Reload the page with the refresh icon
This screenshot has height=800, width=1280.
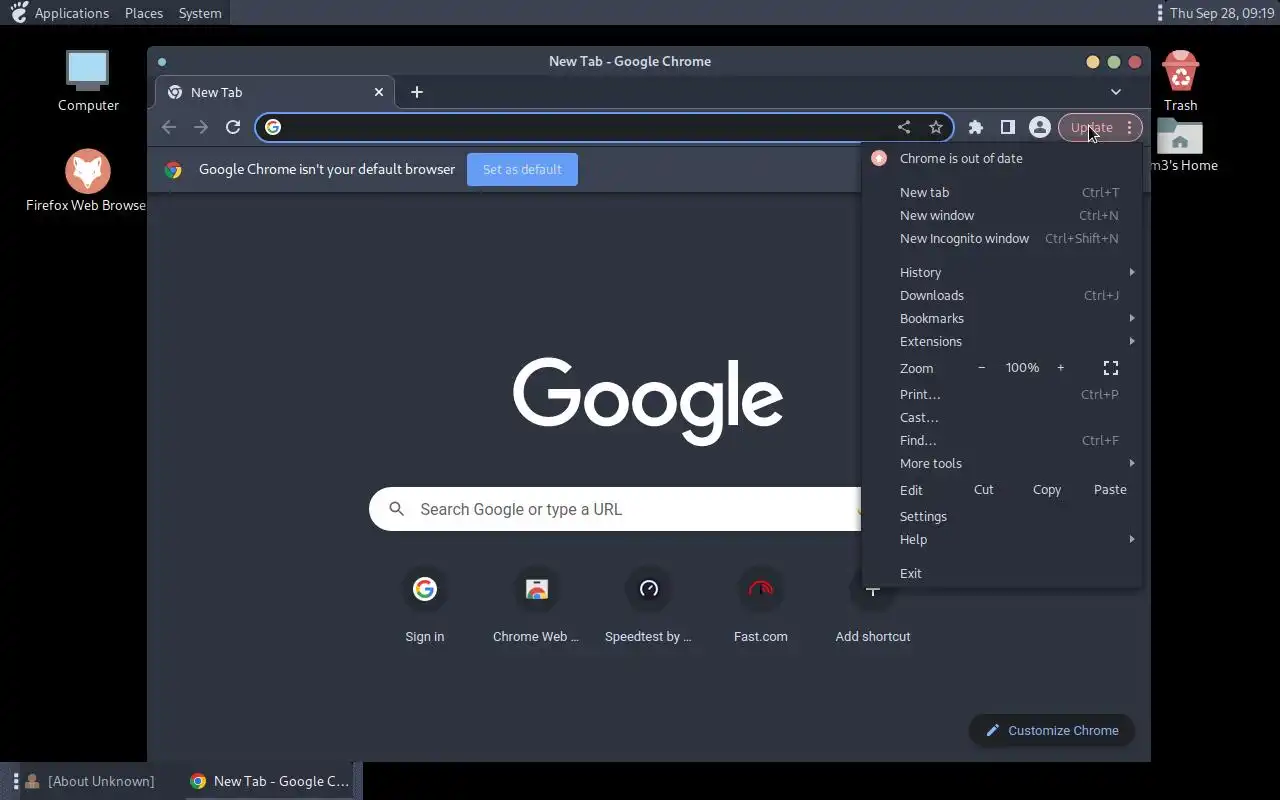tap(233, 127)
